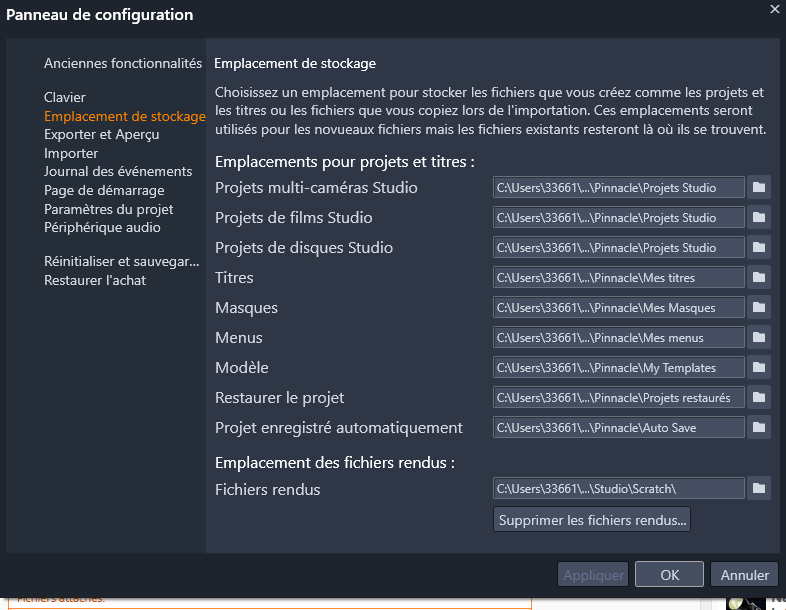
Task: Browse folder for Fichiers rendus
Action: pos(758,489)
